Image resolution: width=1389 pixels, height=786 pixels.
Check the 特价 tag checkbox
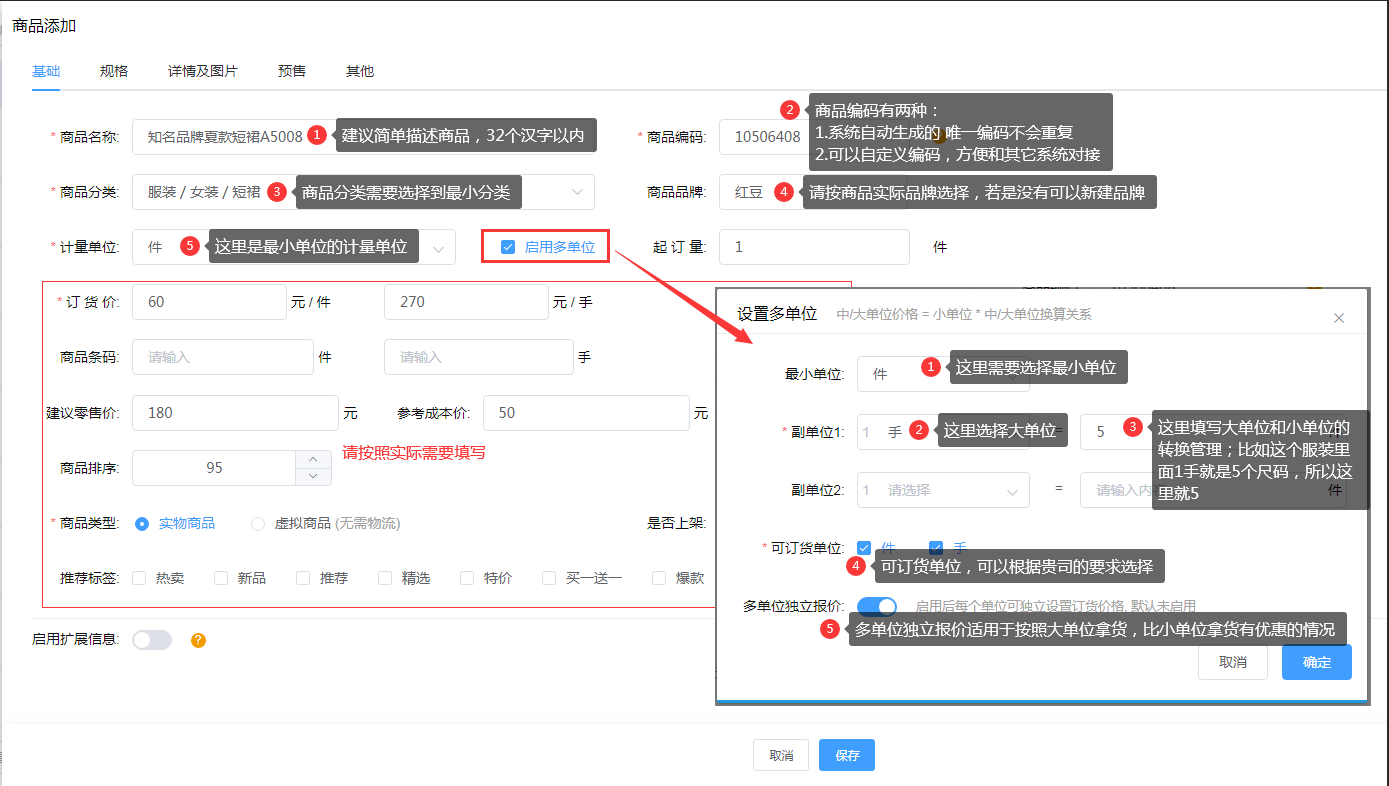(467, 578)
